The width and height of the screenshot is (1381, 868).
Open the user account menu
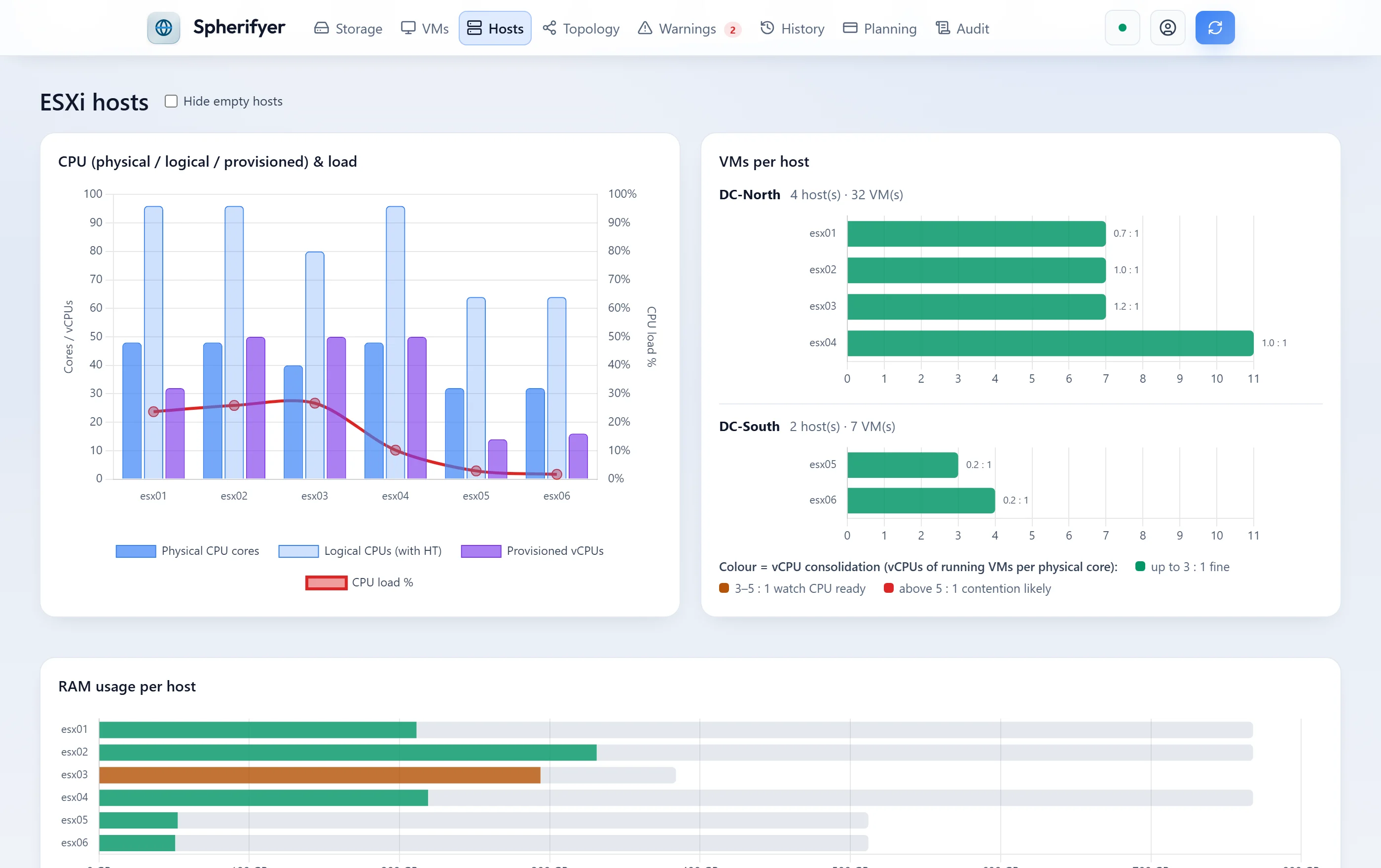[1167, 28]
